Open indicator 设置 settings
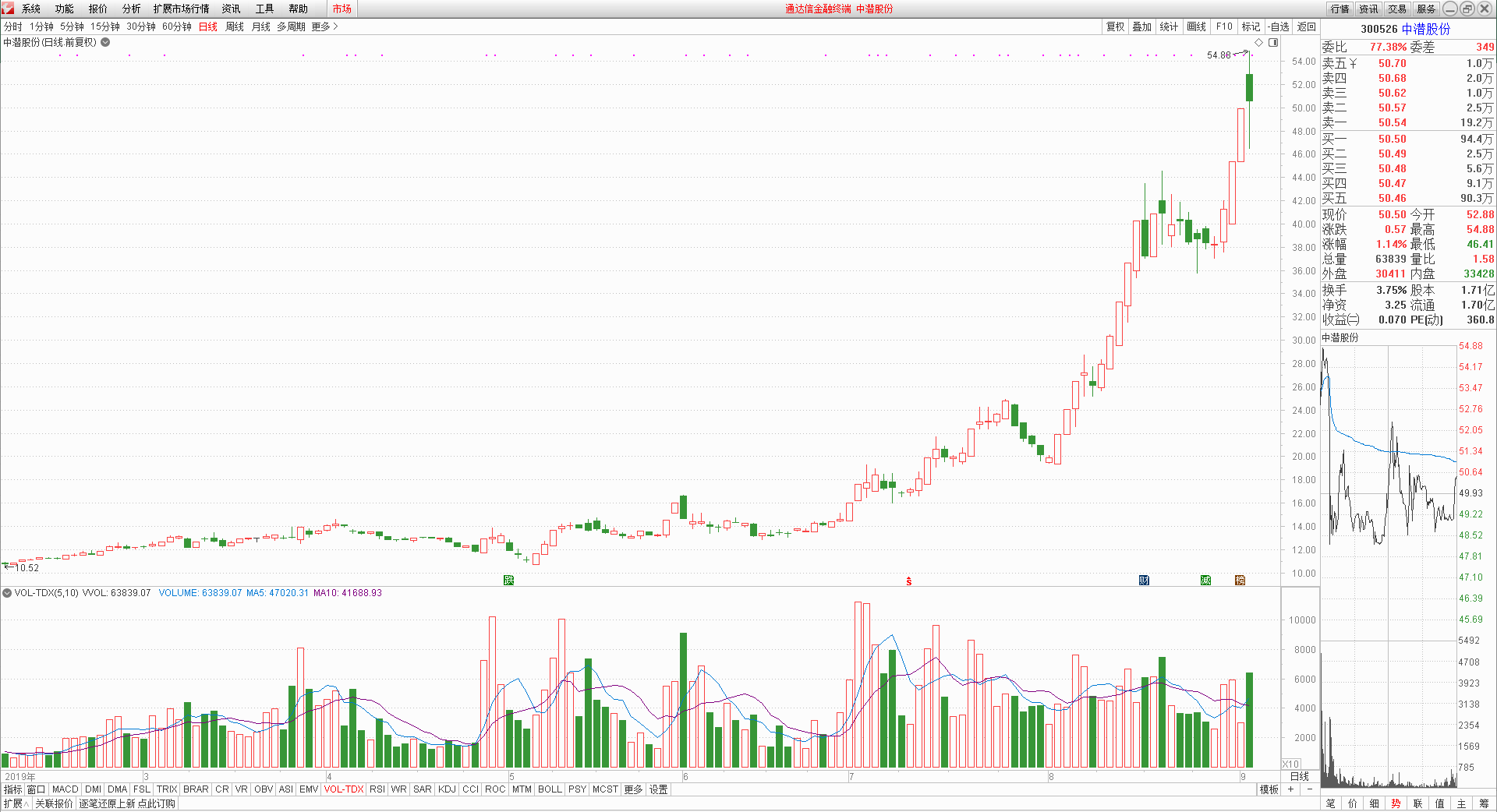The width and height of the screenshot is (1497, 812). [x=659, y=789]
